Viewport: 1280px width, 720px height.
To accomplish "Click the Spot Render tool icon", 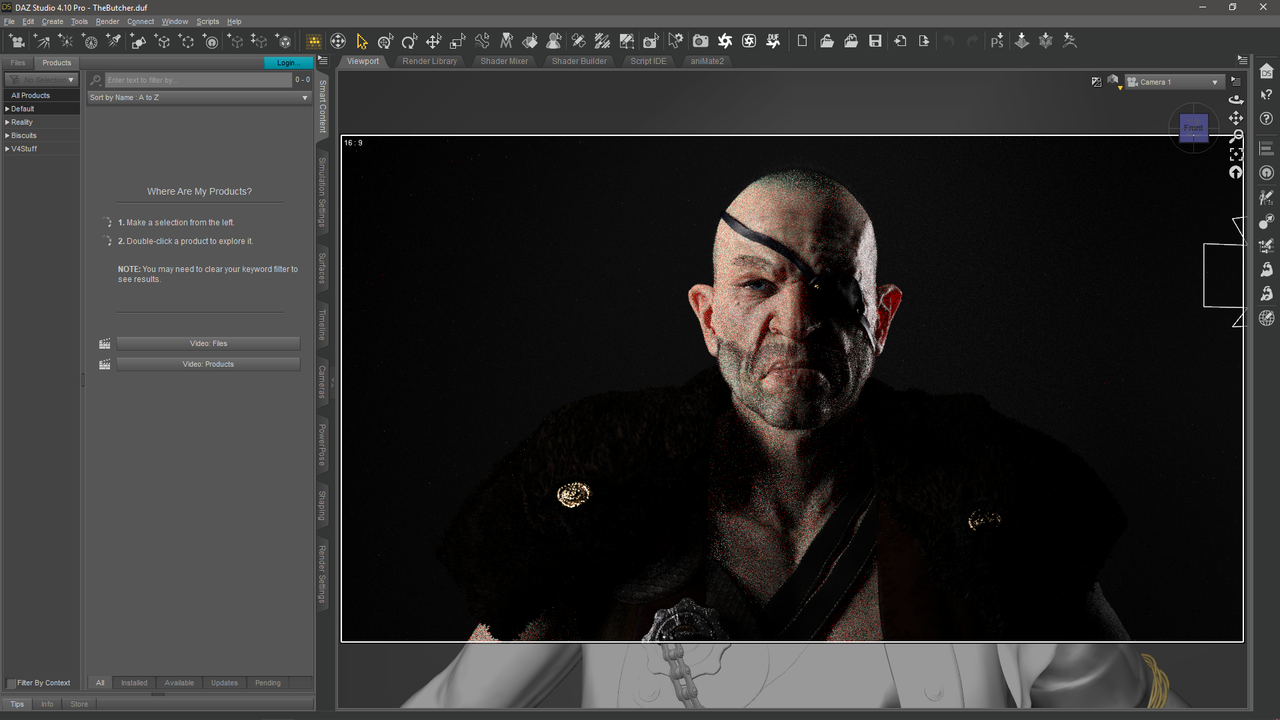I will pos(651,41).
